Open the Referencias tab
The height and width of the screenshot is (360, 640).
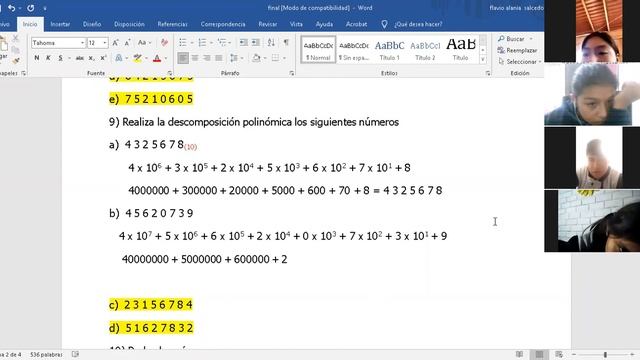(x=172, y=24)
